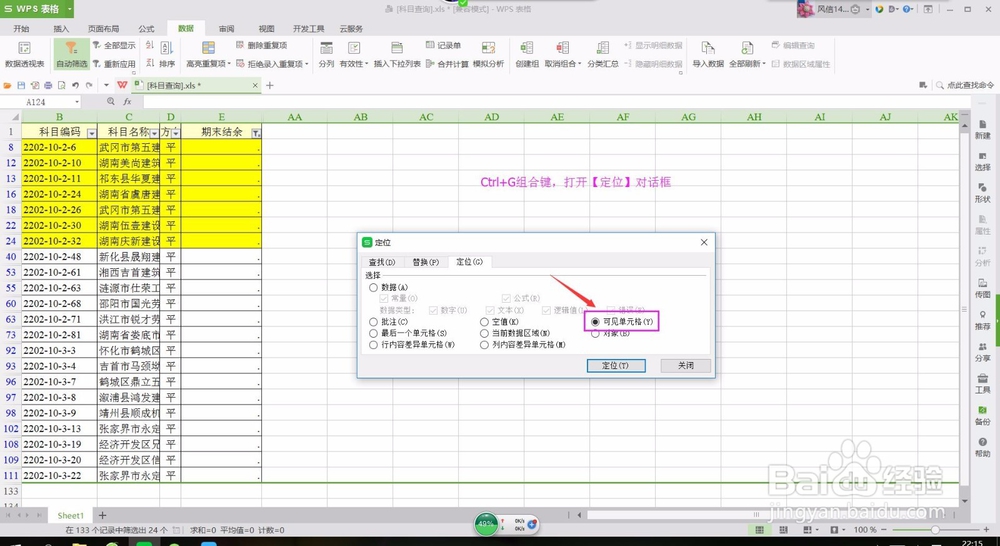
Task: Click cell 2202-10-2-48 in column B
Action: 59,256
